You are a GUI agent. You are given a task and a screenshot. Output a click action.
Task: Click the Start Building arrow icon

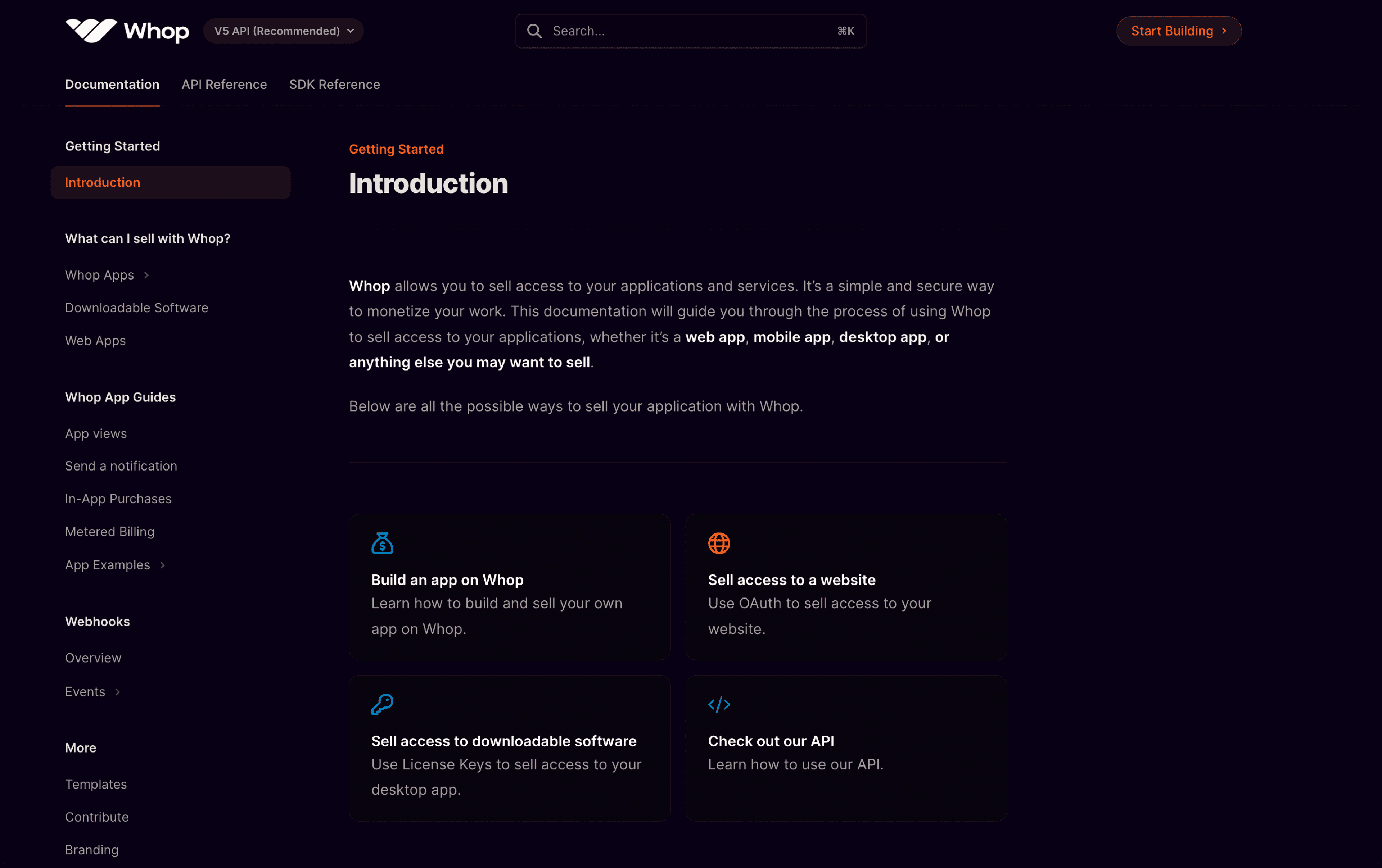[x=1224, y=31]
